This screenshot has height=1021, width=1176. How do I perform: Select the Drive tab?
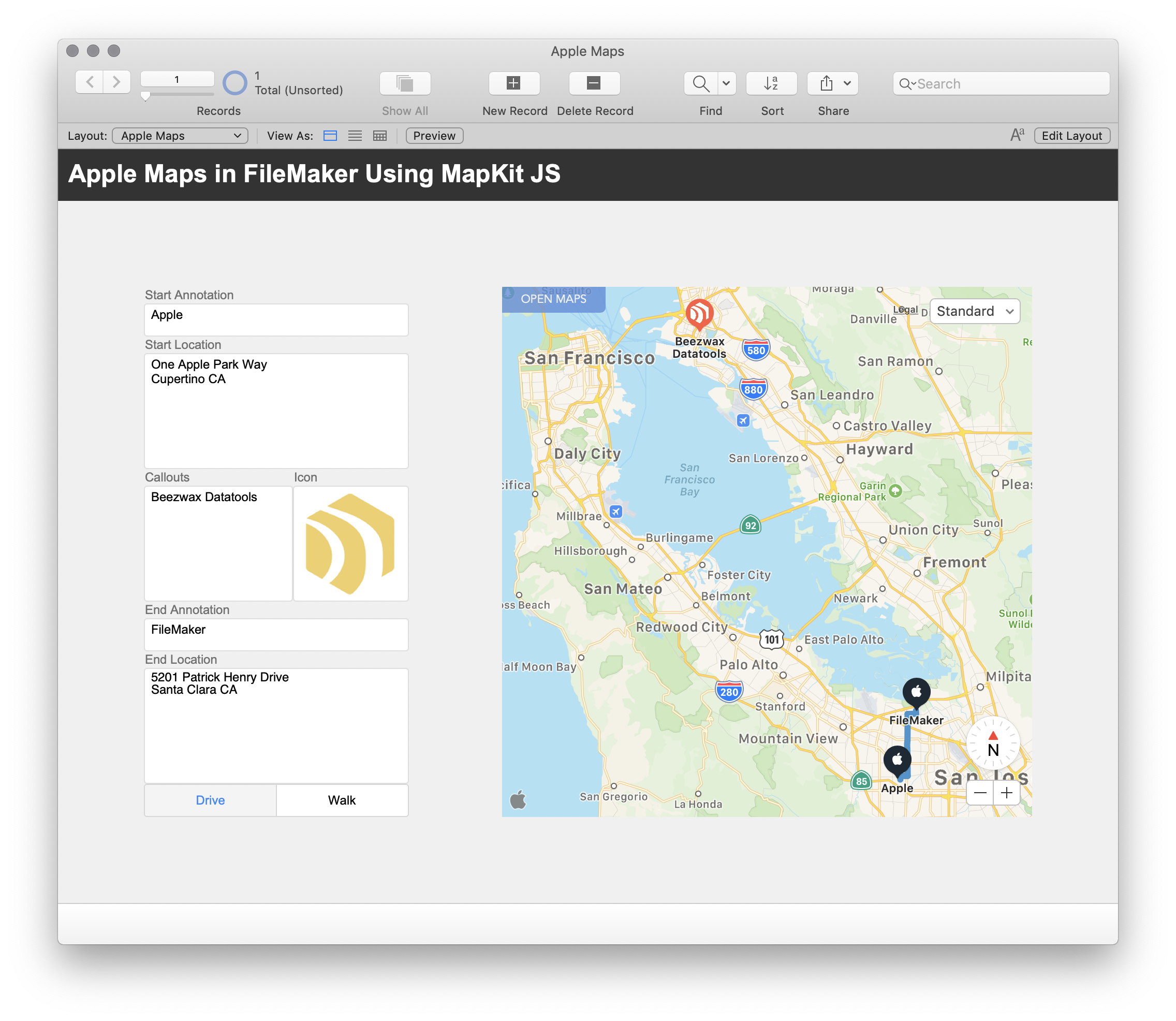(x=210, y=800)
